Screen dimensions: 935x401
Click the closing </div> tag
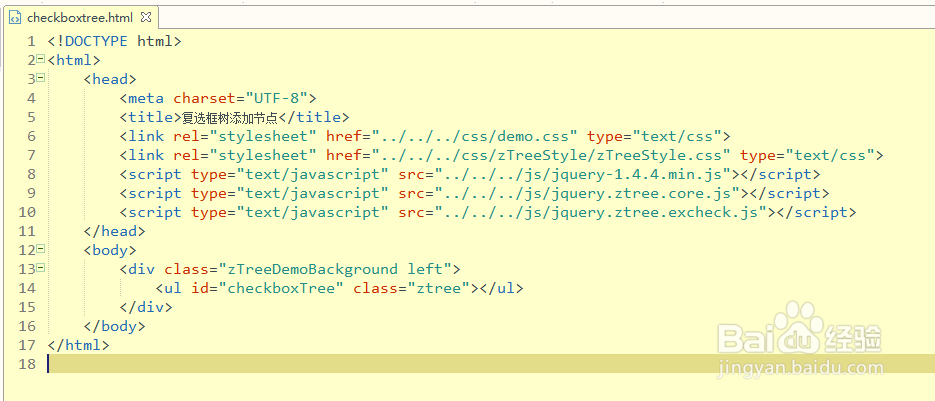[x=146, y=307]
